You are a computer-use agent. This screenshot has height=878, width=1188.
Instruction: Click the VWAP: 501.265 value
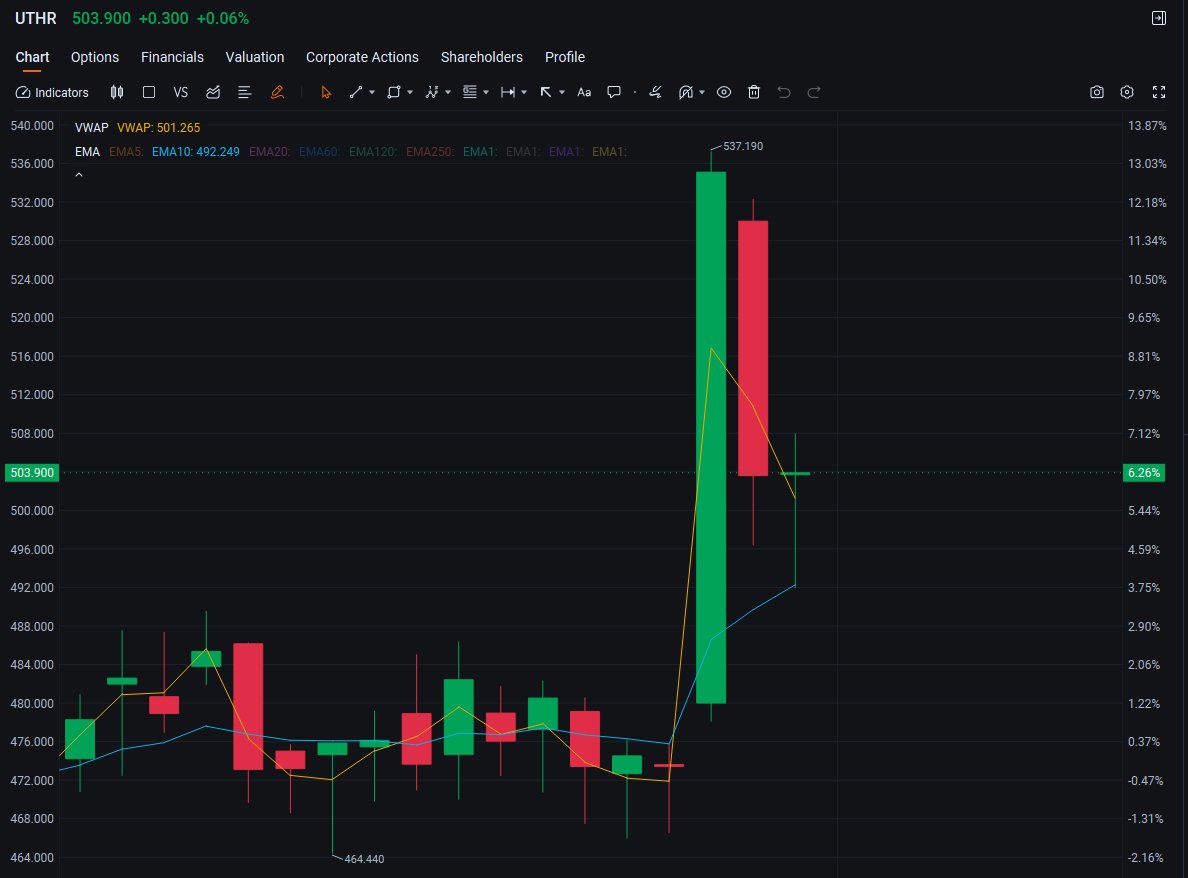(158, 127)
